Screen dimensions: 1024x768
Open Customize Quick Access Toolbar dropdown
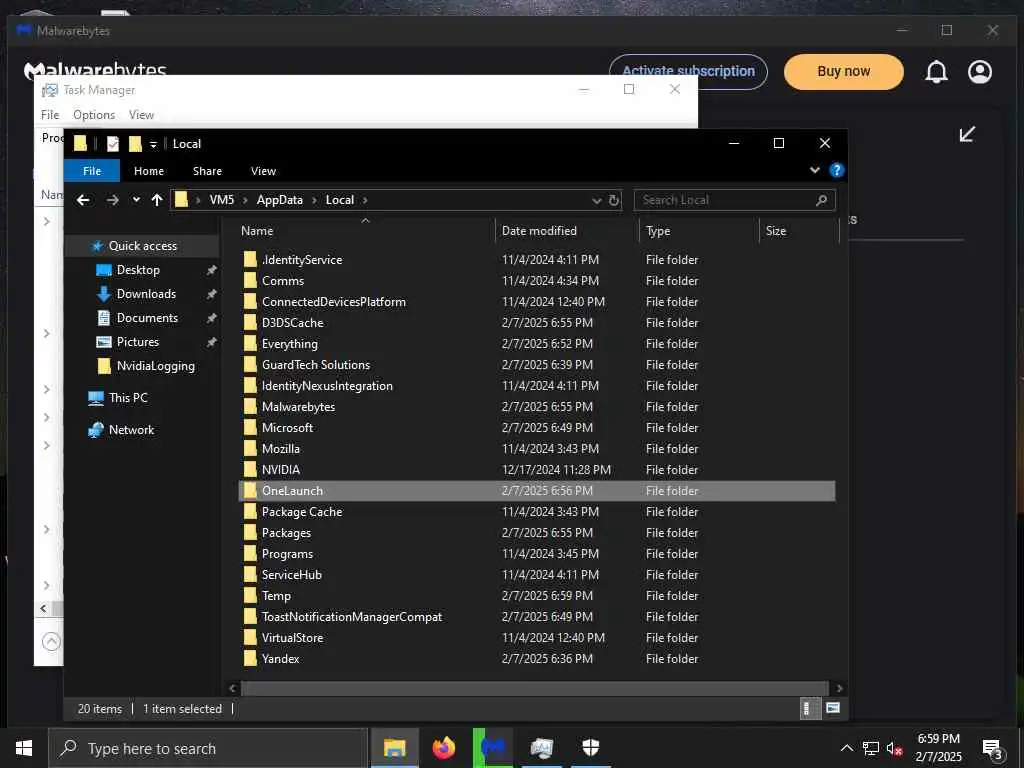(x=153, y=144)
